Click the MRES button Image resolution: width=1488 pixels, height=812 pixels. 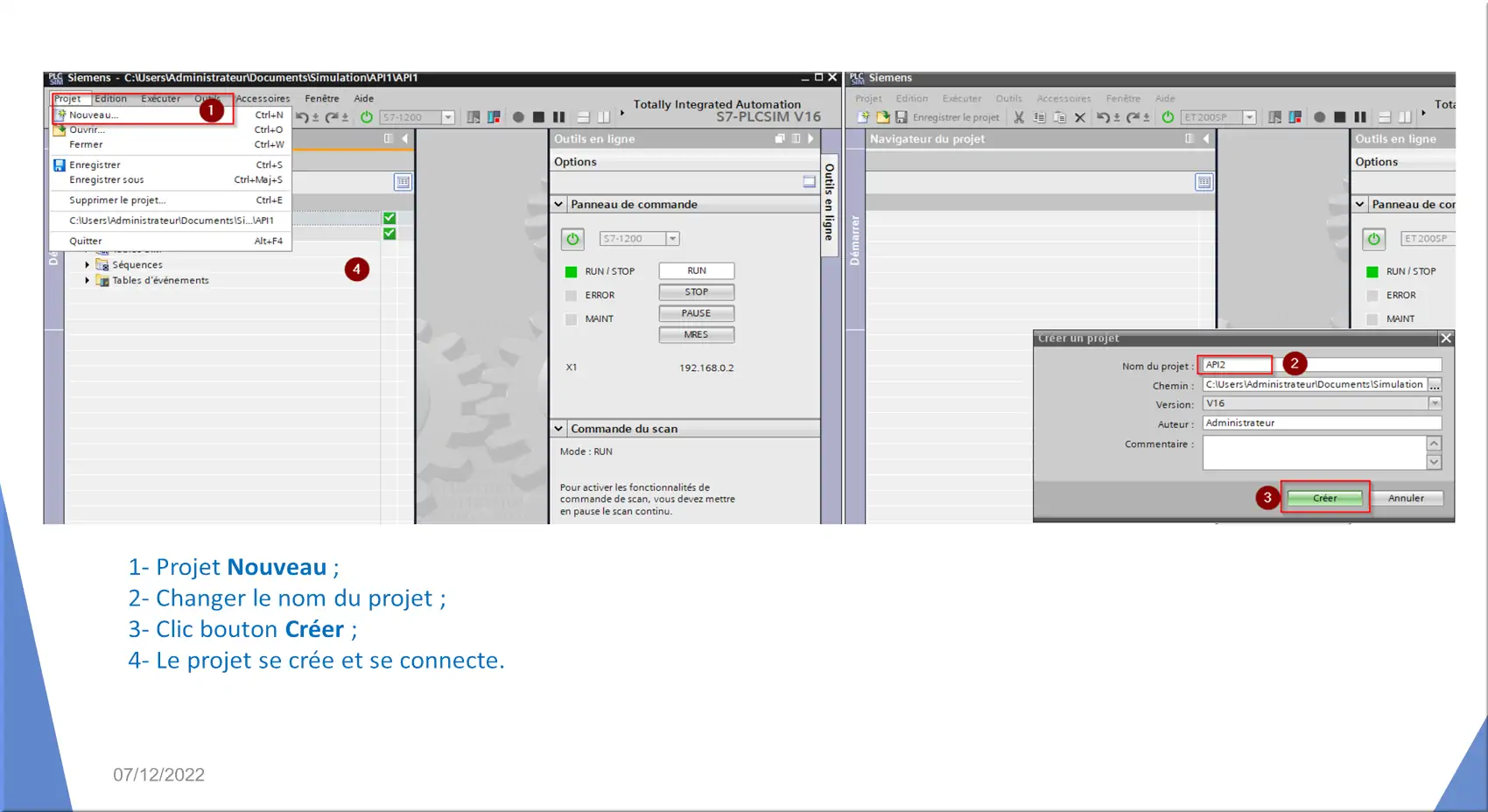(x=697, y=334)
